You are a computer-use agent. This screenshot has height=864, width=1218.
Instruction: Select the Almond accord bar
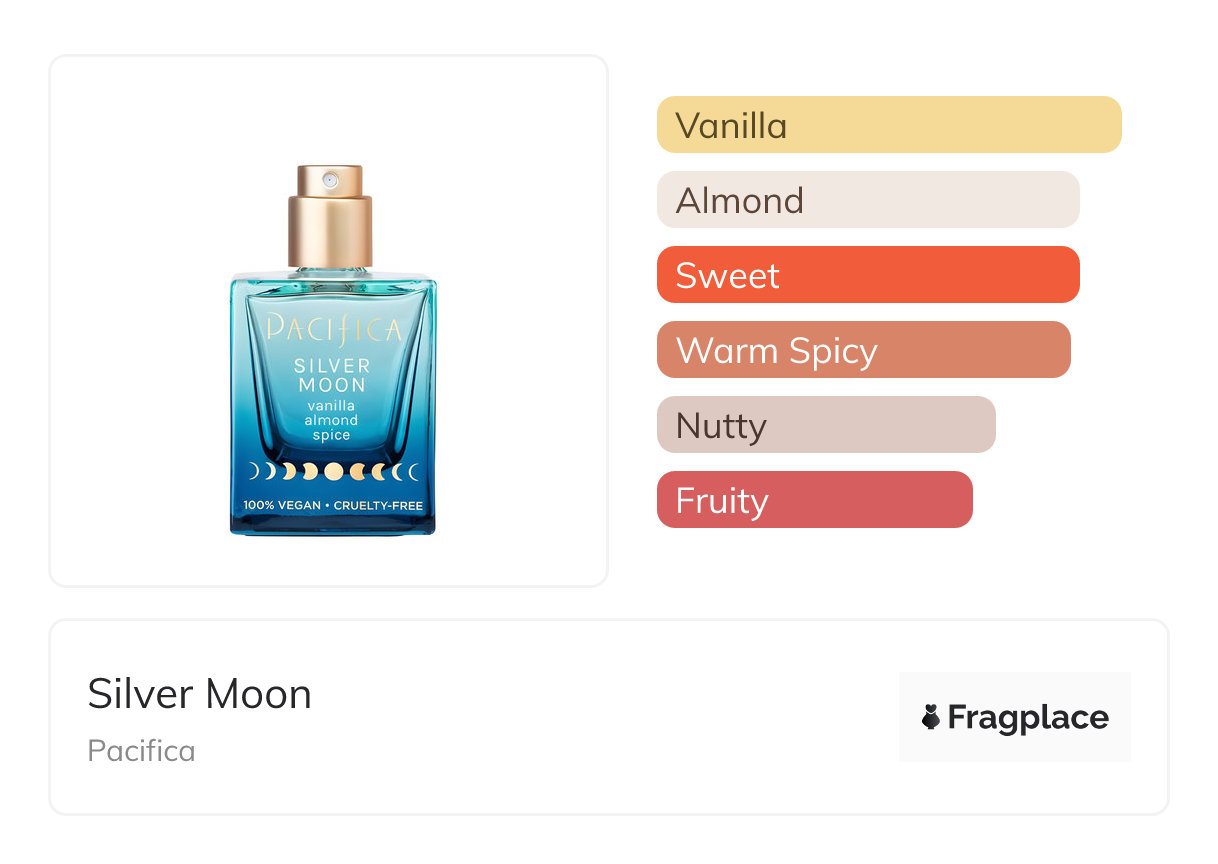(x=868, y=200)
